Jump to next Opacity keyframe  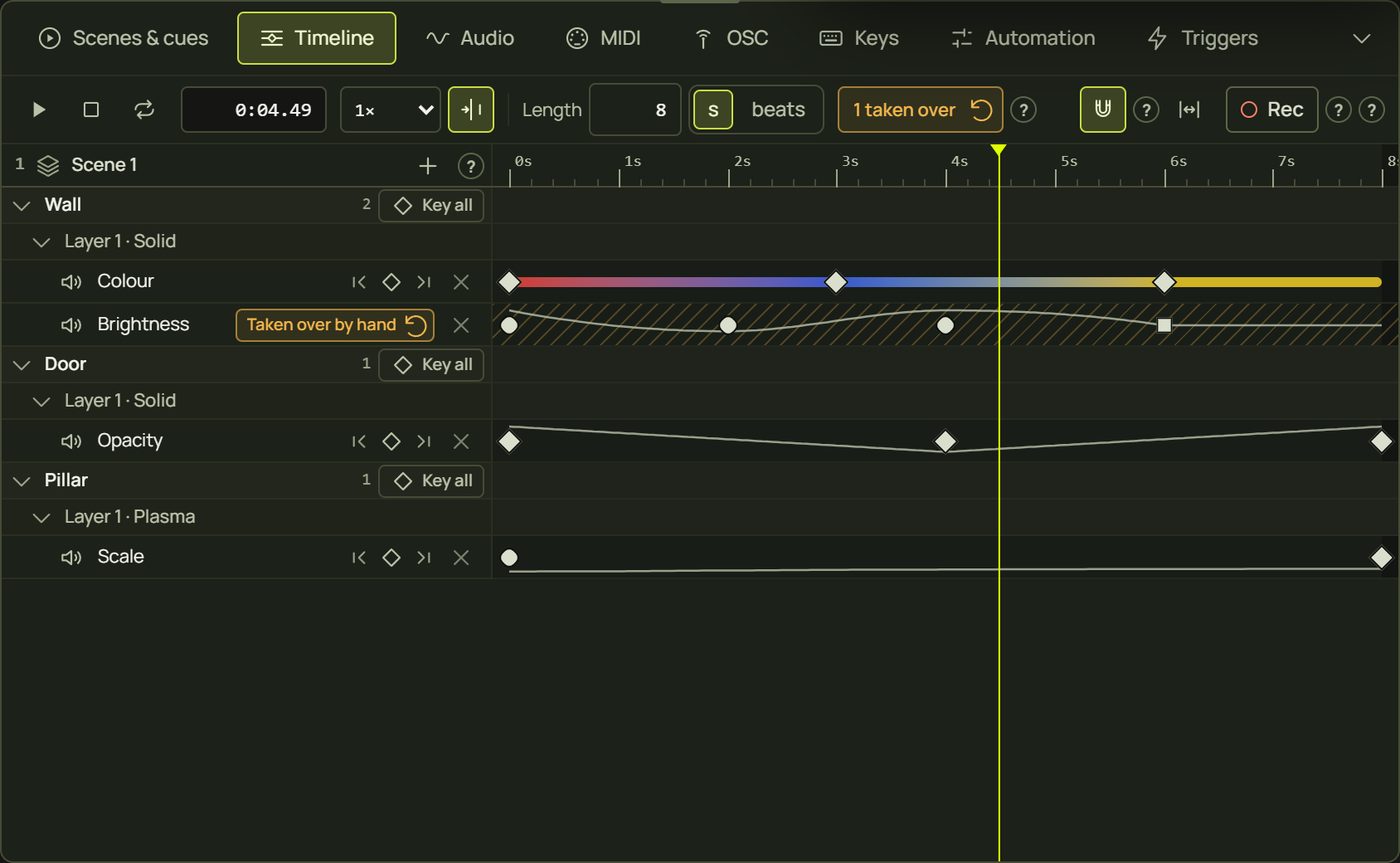(424, 441)
